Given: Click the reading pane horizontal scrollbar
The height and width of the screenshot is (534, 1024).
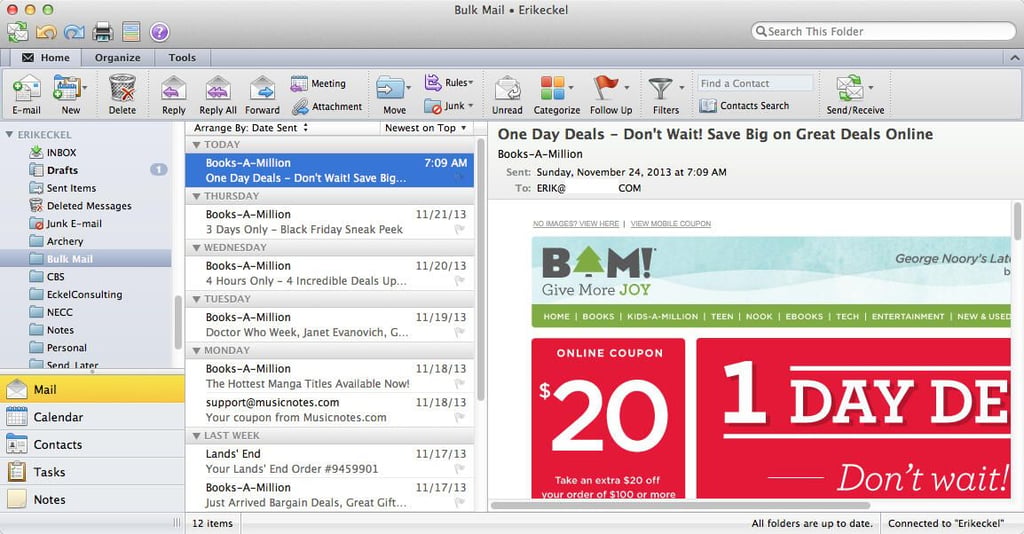Looking at the screenshot, I should pos(680,505).
